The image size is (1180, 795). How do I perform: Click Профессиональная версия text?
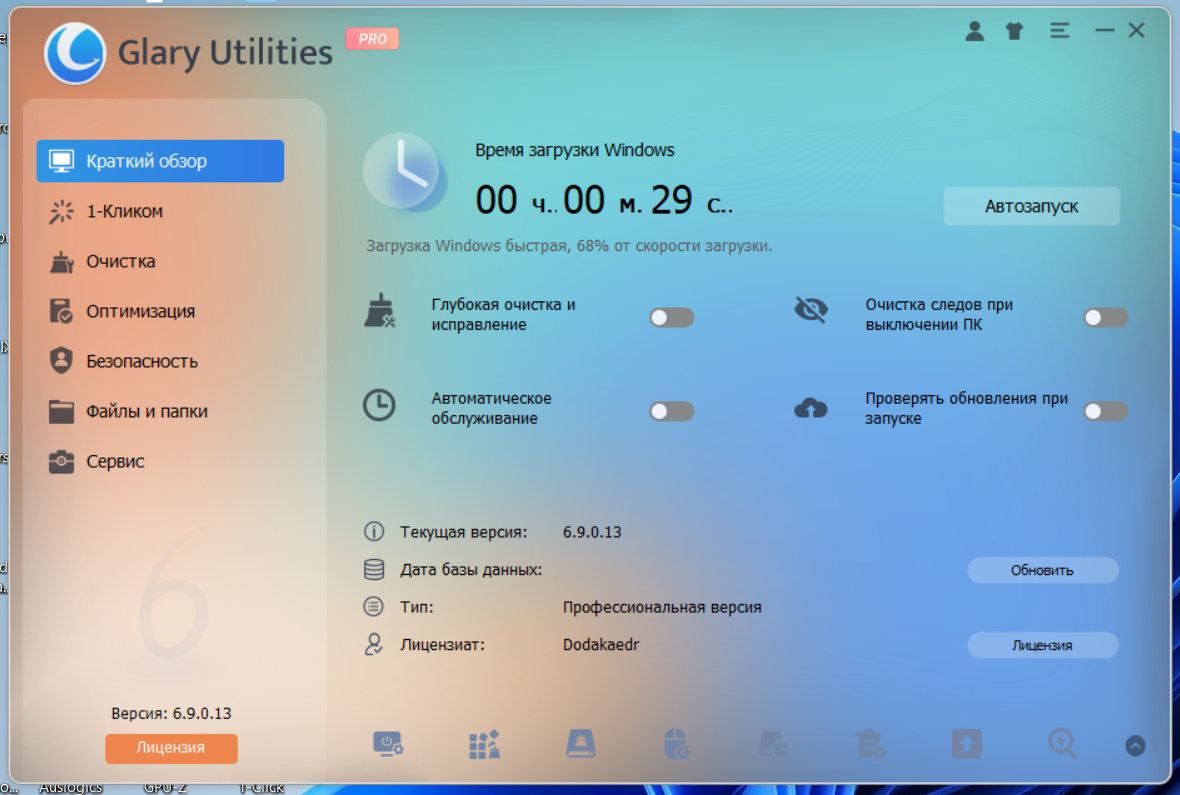point(662,608)
